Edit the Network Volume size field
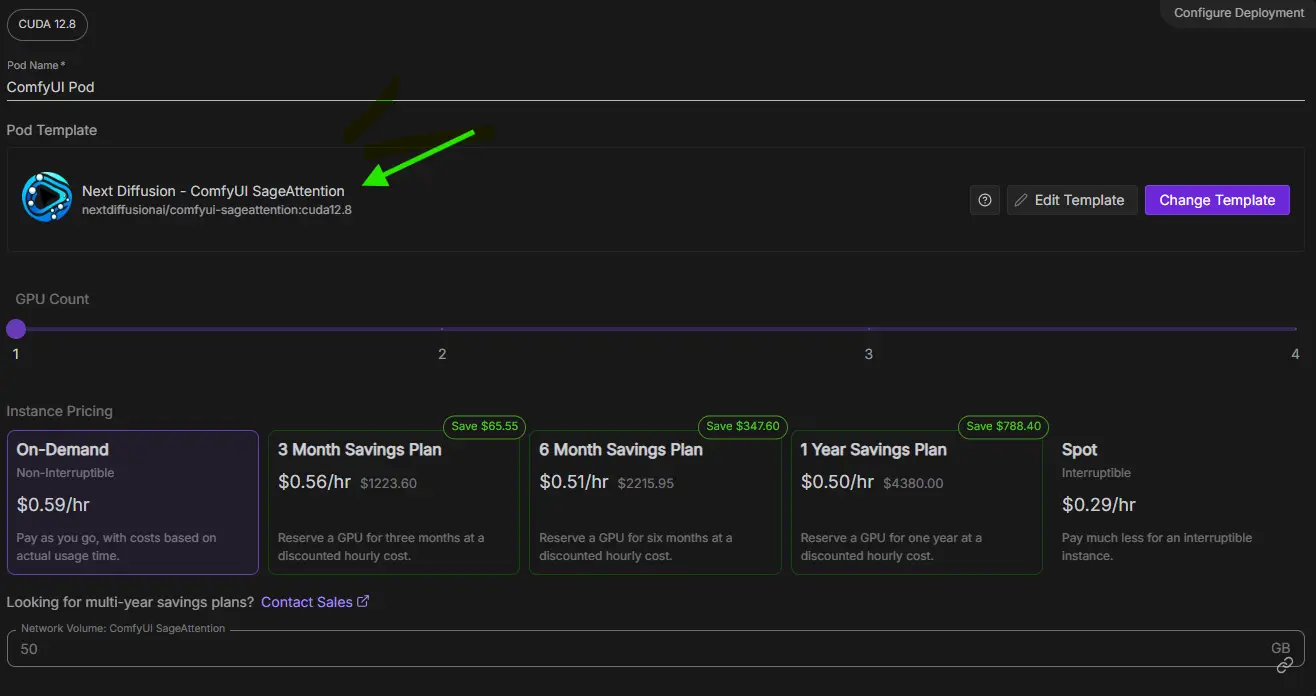1316x696 pixels. pos(655,648)
